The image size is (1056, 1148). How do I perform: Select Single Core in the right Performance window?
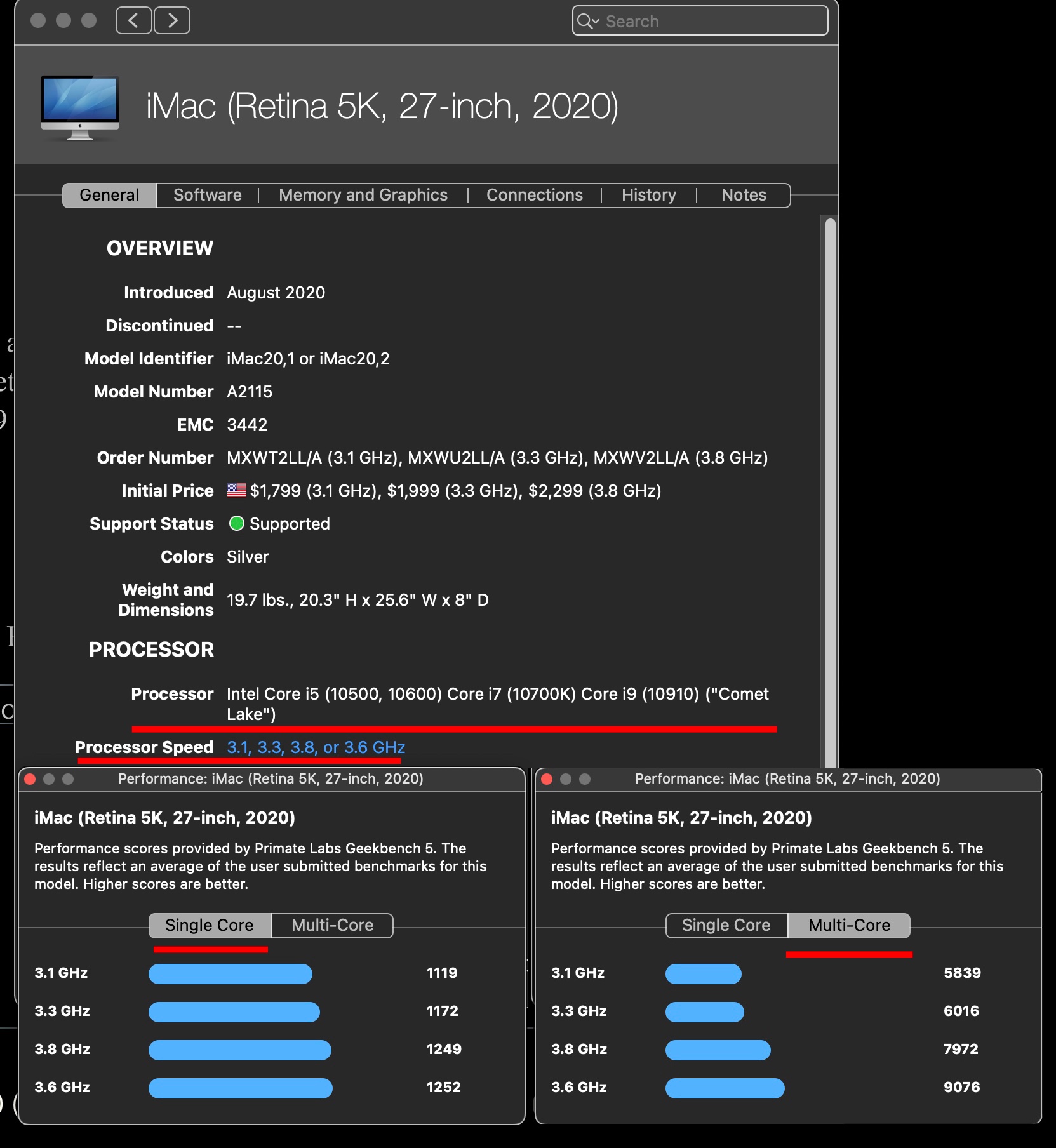pos(726,925)
